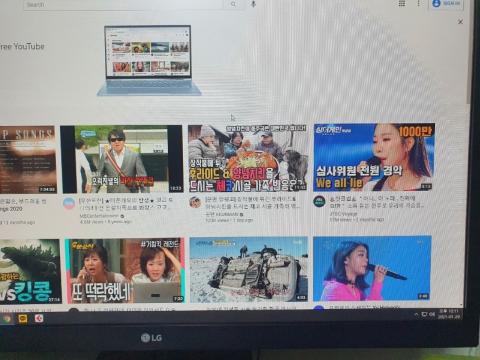
Task: Open KakaoTalk from the taskbar
Action: [x=23, y=319]
